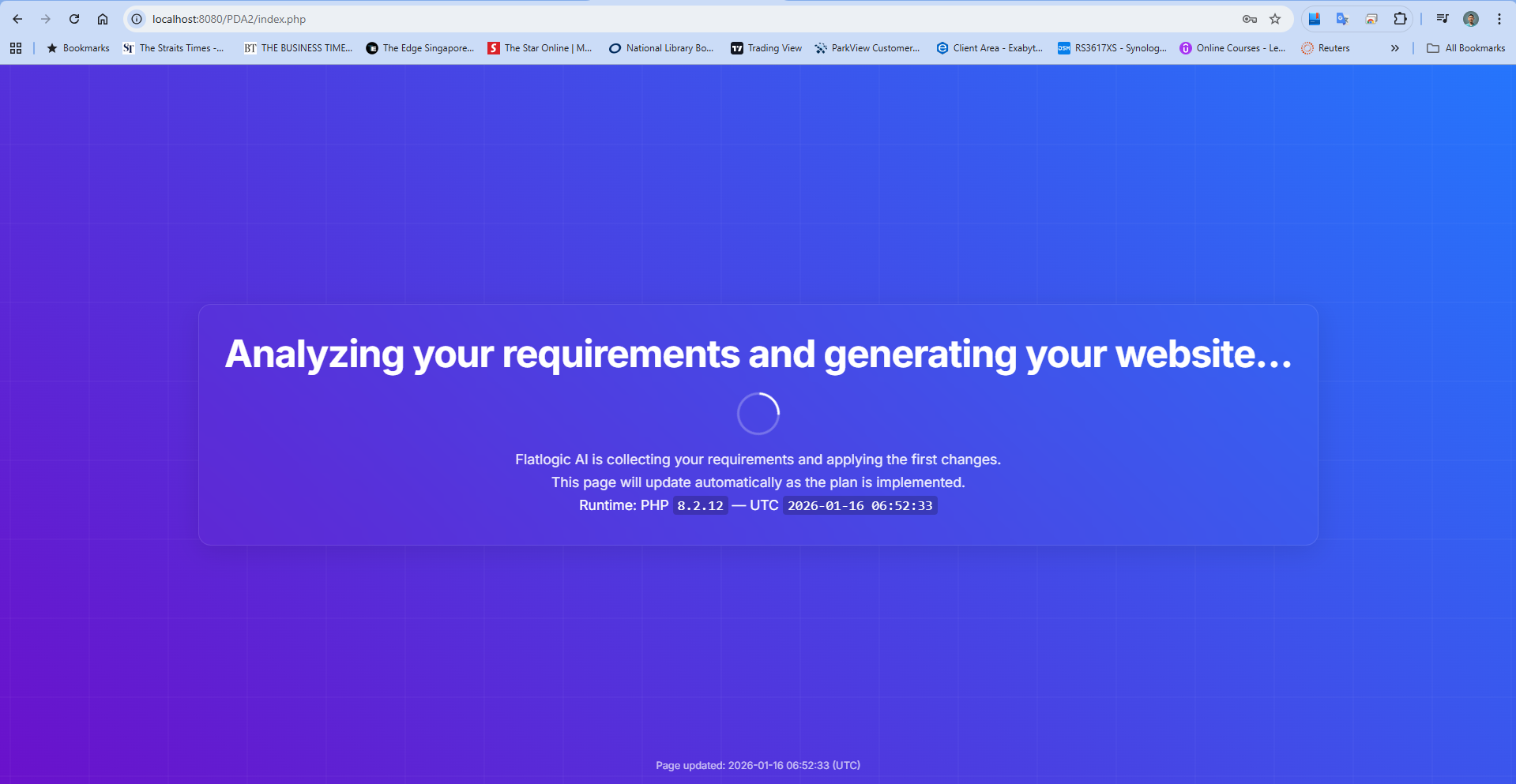Open the Apps grid shortcut
Image resolution: width=1516 pixels, height=784 pixels.
(16, 48)
